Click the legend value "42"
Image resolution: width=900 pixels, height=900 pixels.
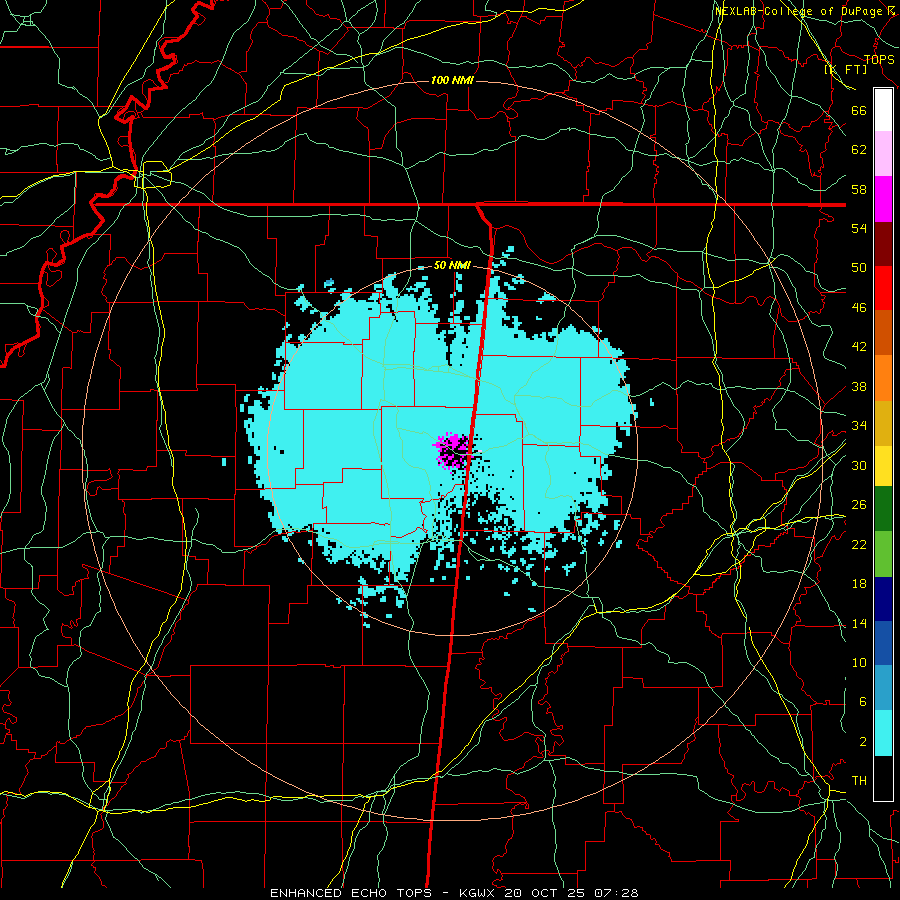pos(859,347)
